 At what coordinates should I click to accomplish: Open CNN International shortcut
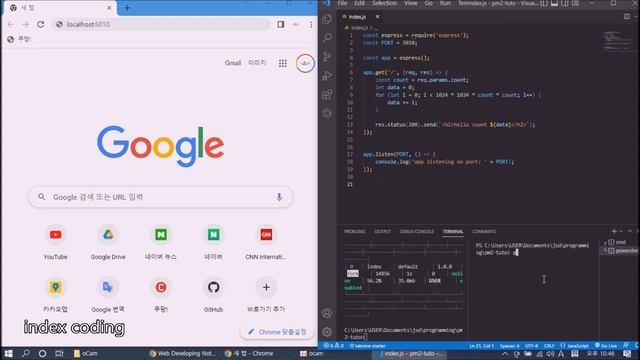coord(266,242)
